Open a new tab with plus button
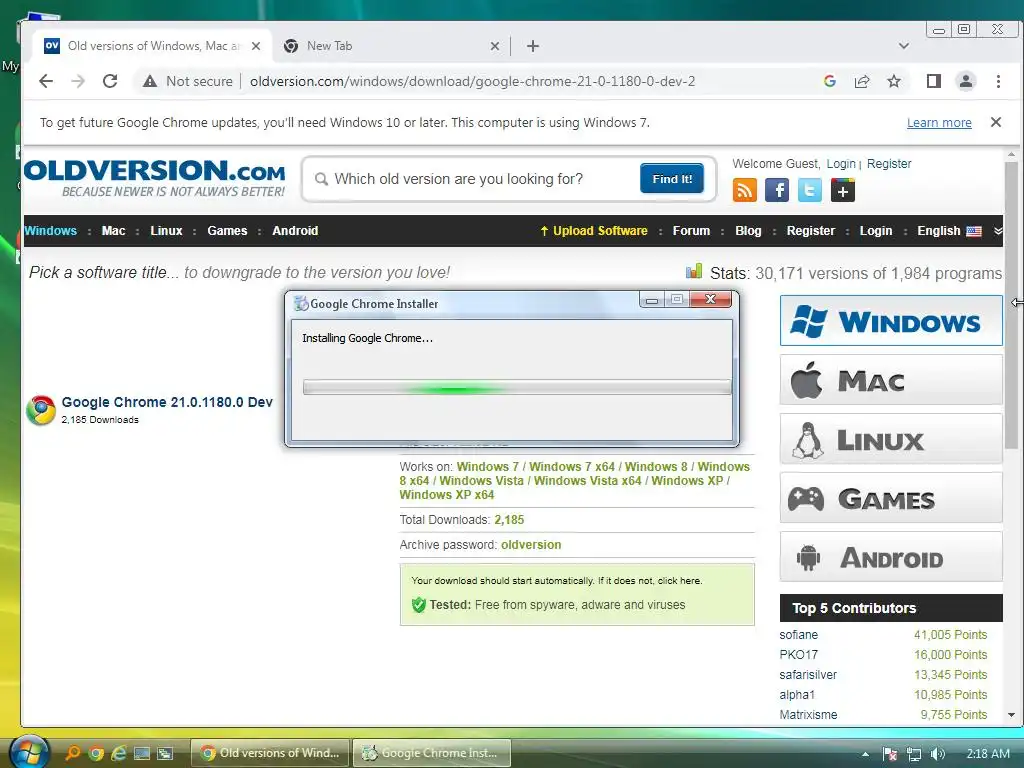This screenshot has width=1024, height=768. point(533,46)
